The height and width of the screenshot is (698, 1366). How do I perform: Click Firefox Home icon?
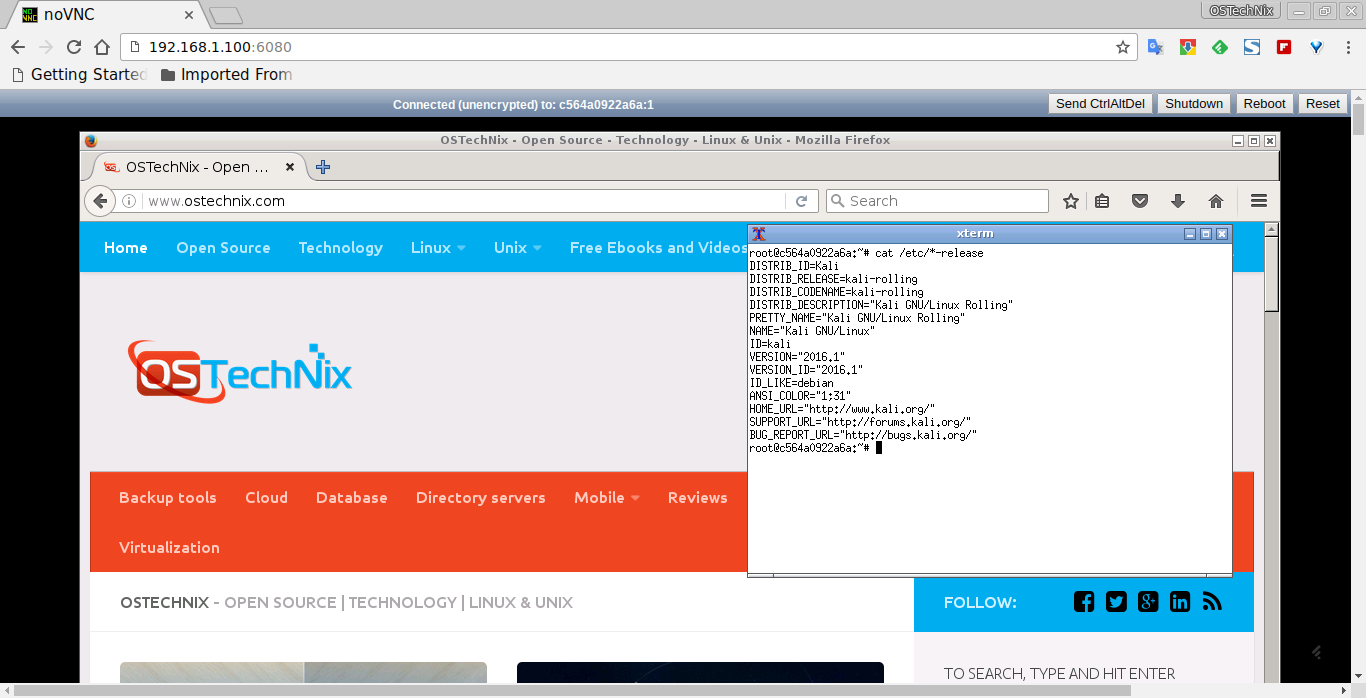click(x=1216, y=201)
